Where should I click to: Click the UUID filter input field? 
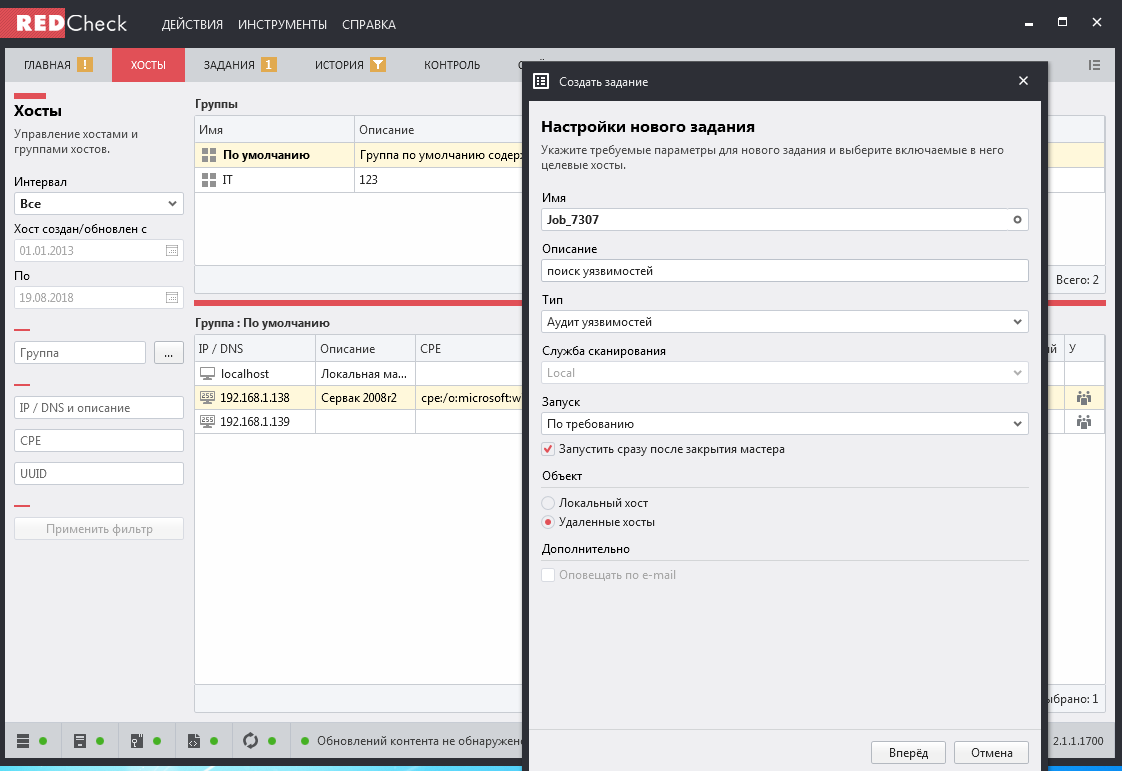click(x=99, y=473)
